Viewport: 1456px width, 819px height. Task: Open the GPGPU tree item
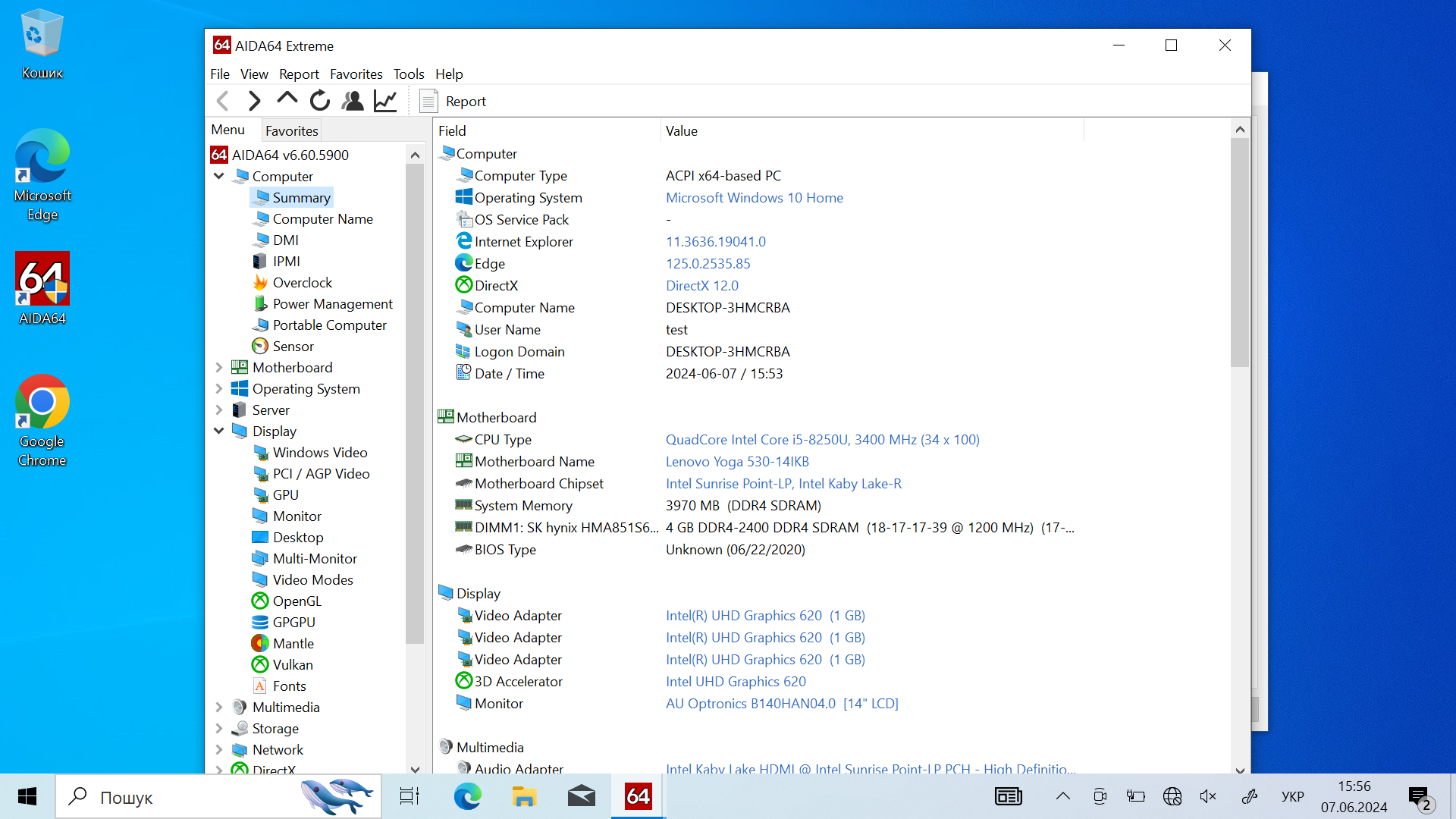pos(293,622)
